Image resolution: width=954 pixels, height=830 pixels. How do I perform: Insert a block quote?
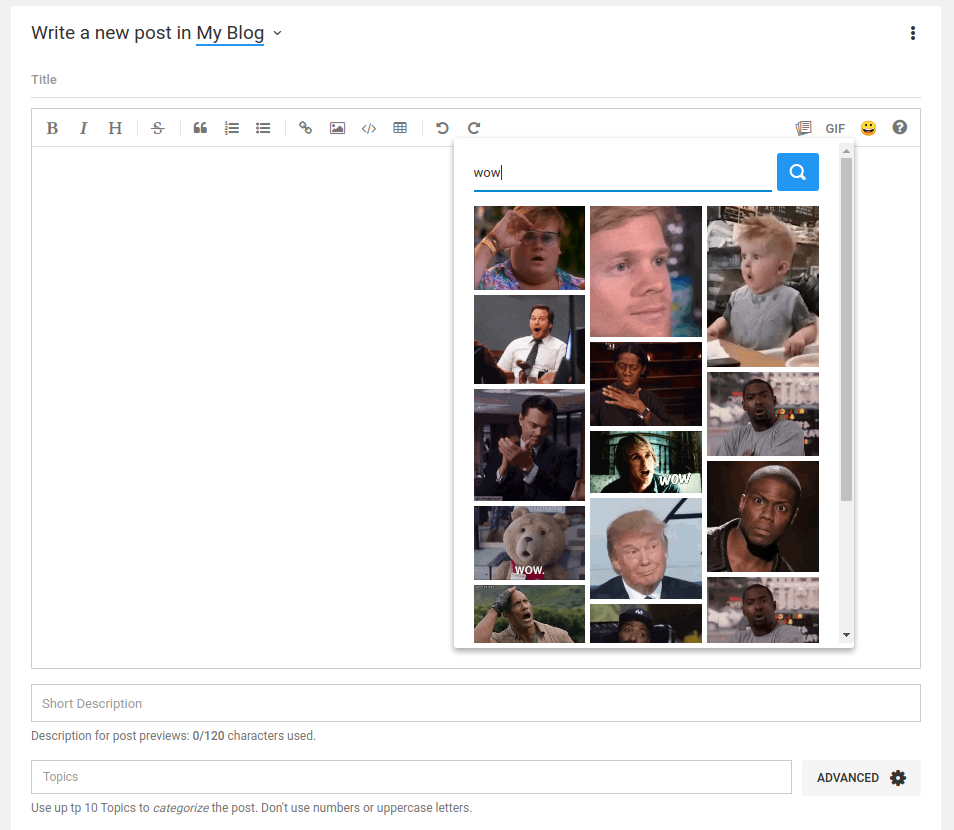[x=200, y=128]
